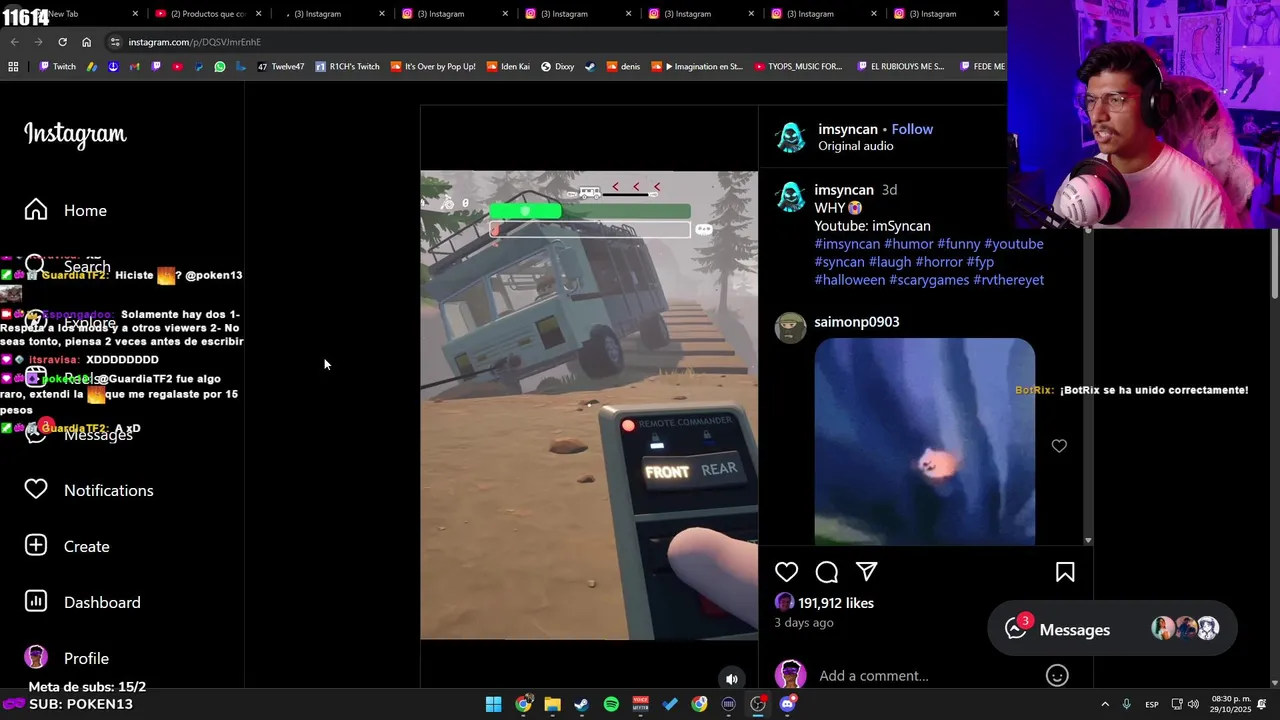
Task: Open WhatsApp bookmark icon
Action: 220,67
